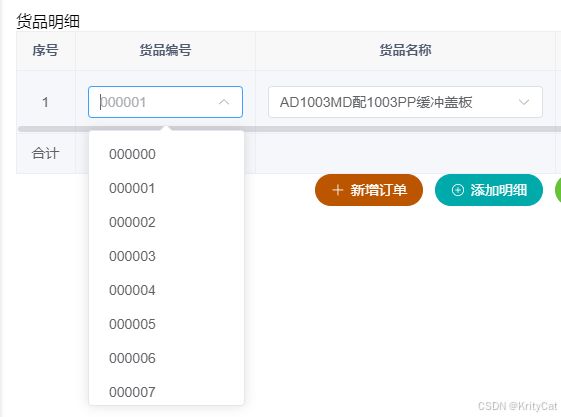Click the 序号 column header
The image size is (561, 417).
[x=45, y=50]
